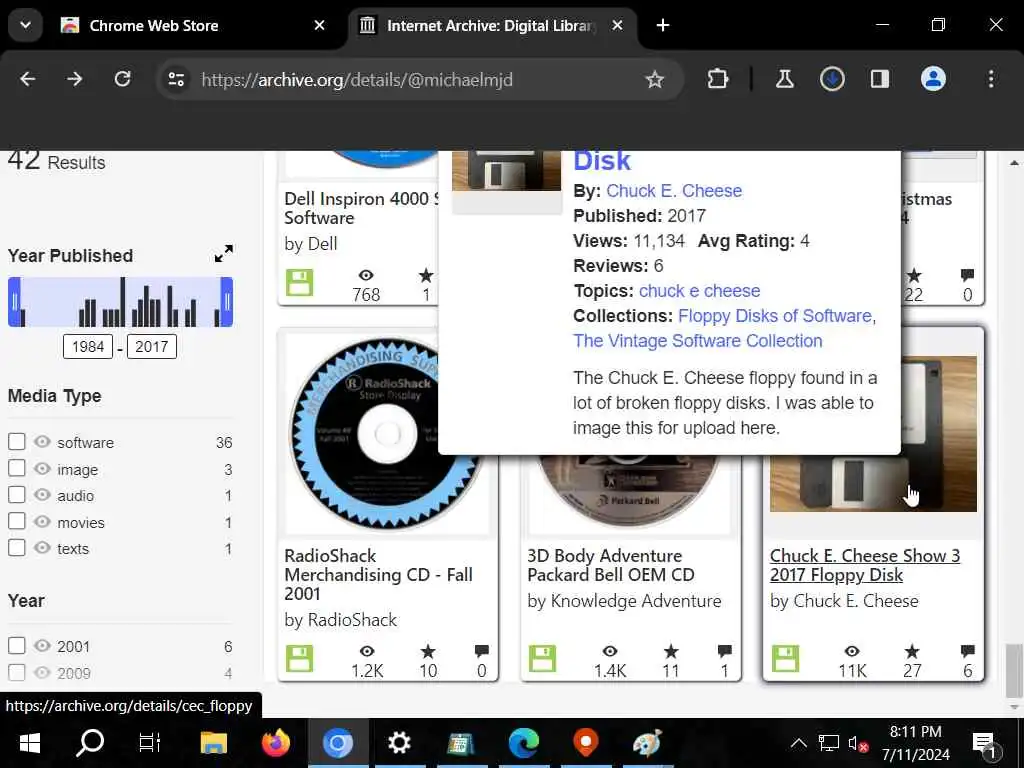Go forward with the browser forward arrow
Image resolution: width=1024 pixels, height=768 pixels.
[x=74, y=80]
